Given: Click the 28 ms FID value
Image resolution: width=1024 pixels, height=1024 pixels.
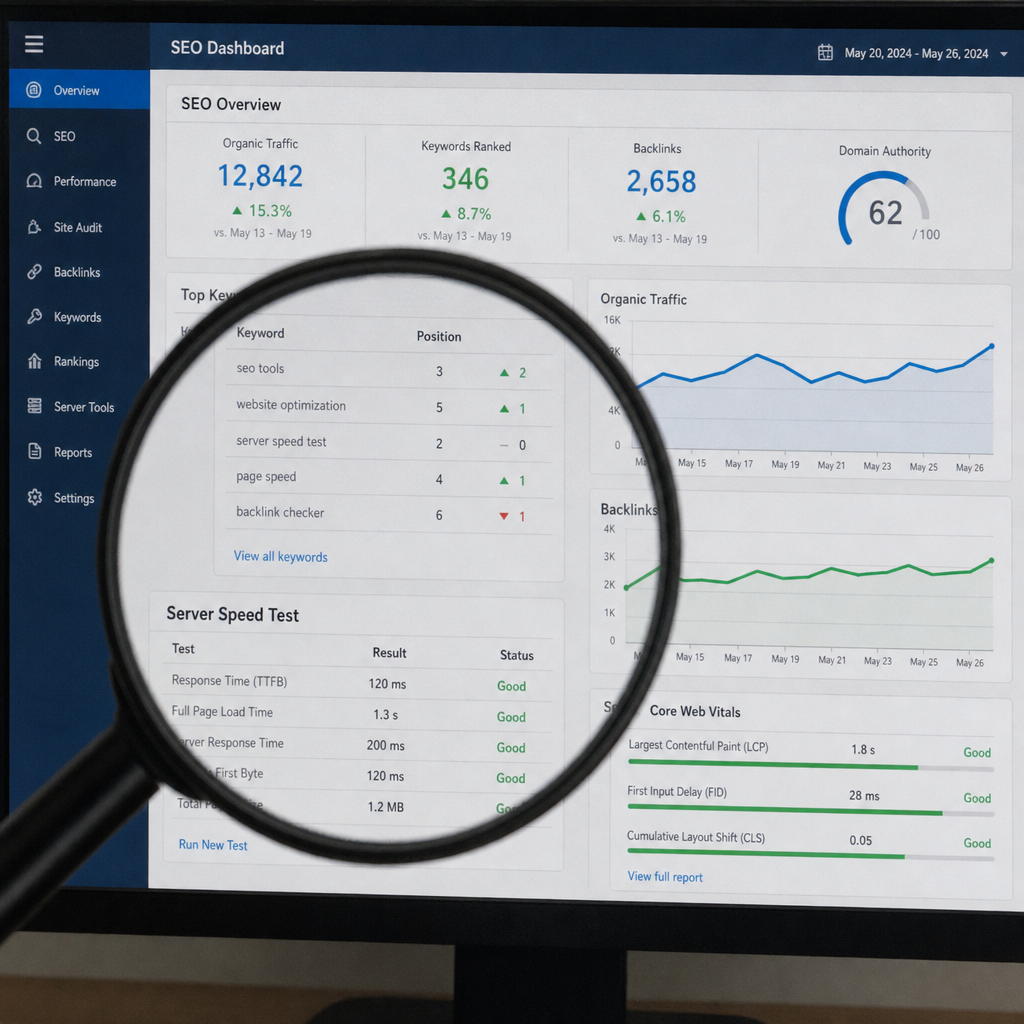Looking at the screenshot, I should click(864, 795).
